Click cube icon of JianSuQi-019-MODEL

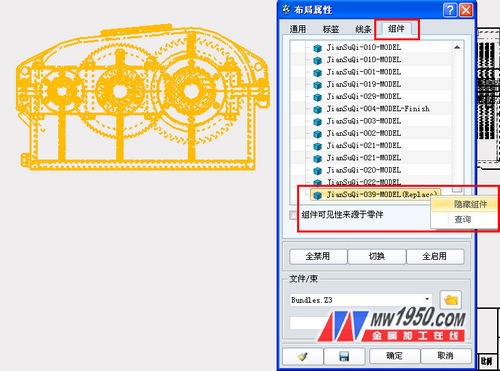[x=317, y=85]
